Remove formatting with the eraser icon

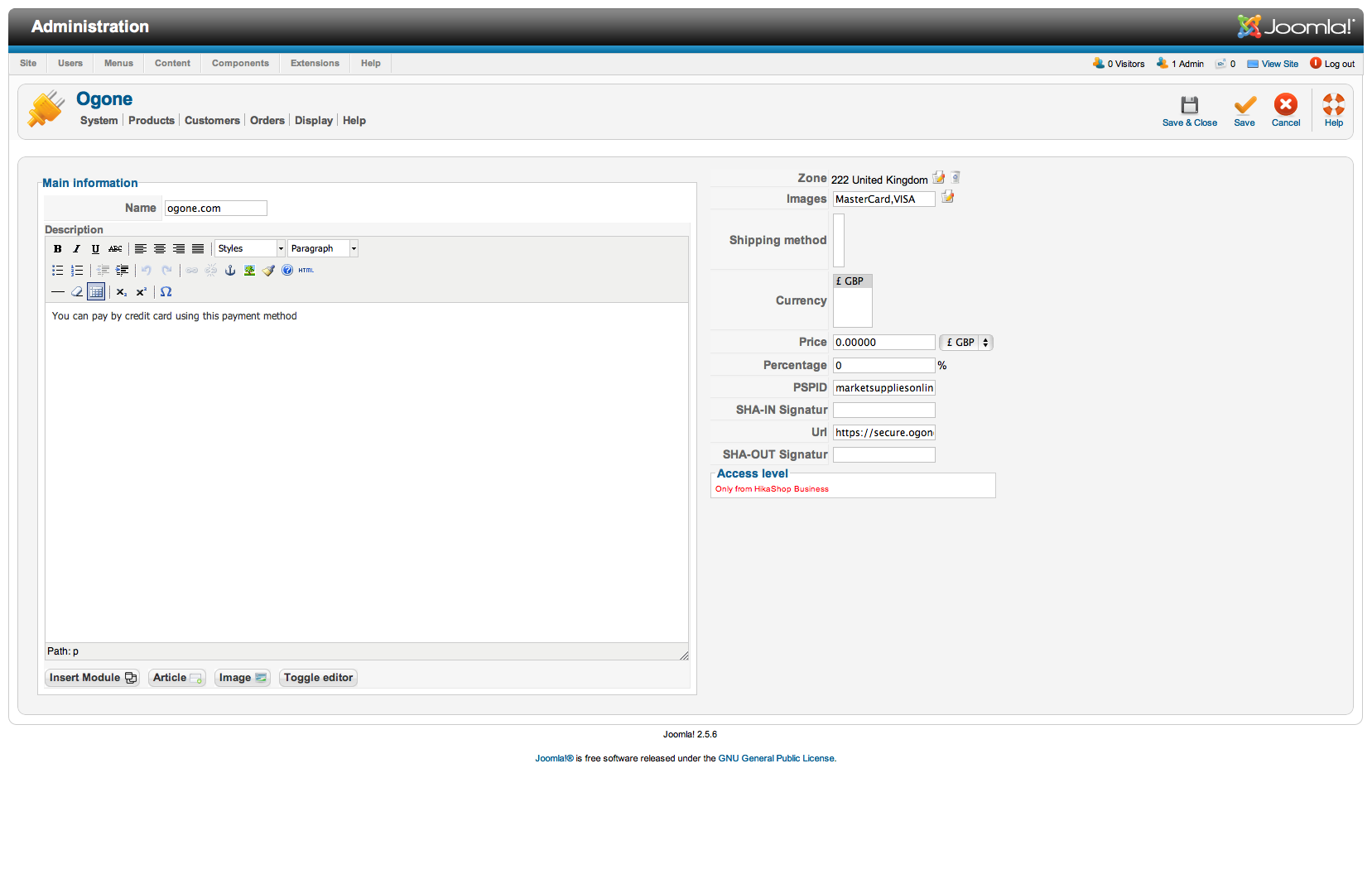(x=77, y=291)
